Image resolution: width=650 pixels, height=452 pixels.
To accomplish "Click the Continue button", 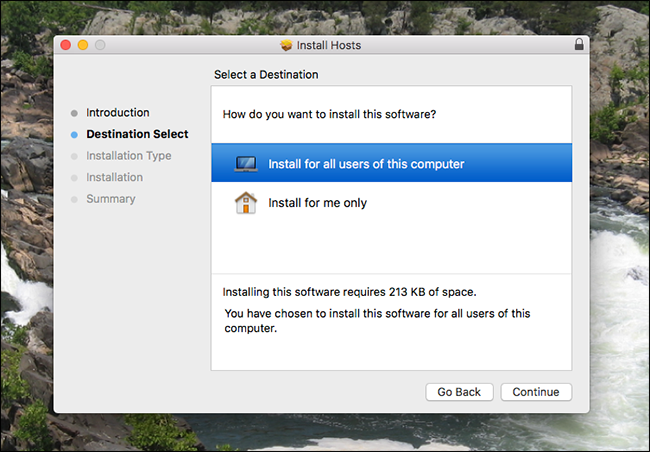I will (x=536, y=392).
